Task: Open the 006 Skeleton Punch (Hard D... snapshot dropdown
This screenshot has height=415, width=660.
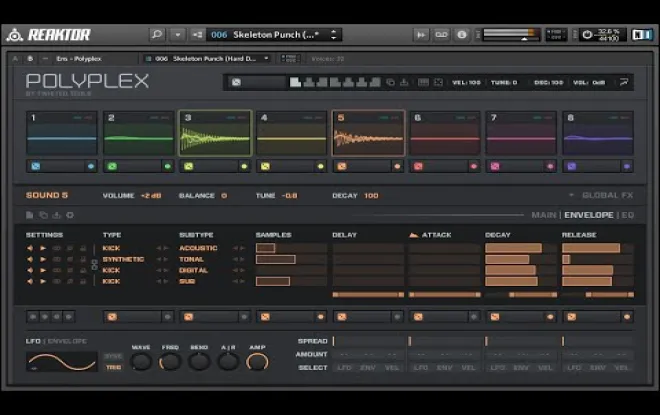Action: click(x=207, y=59)
